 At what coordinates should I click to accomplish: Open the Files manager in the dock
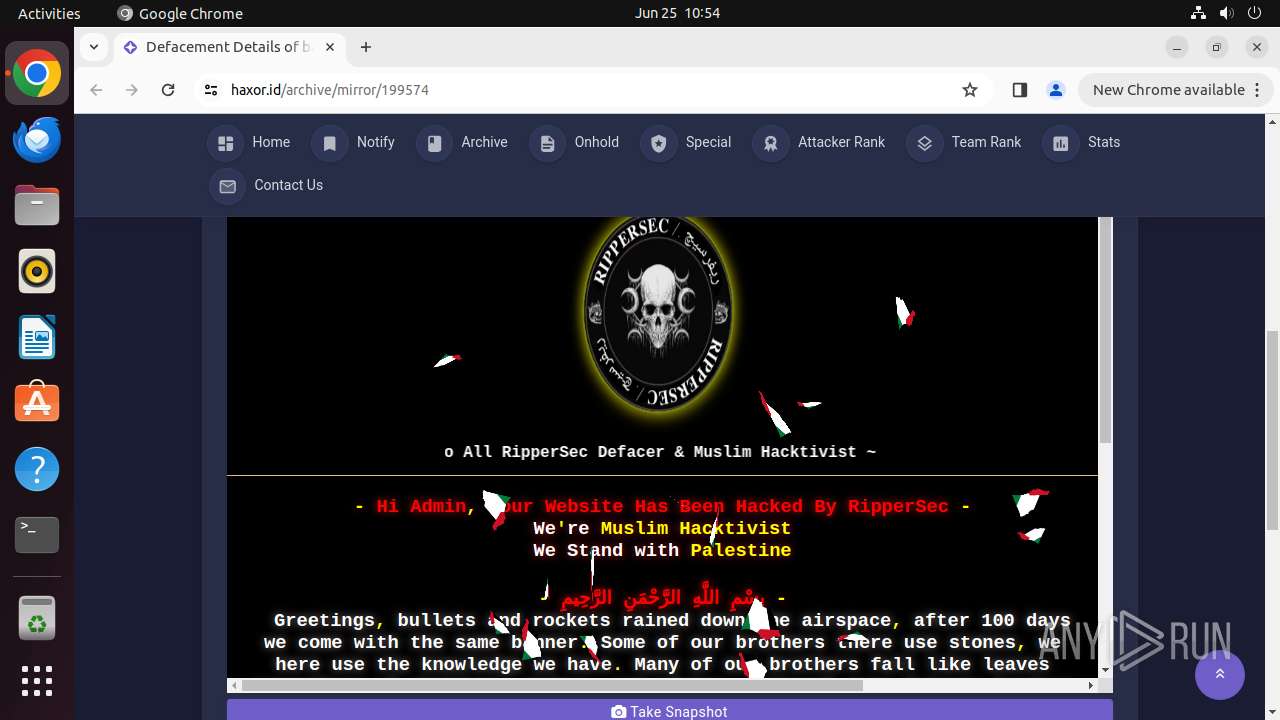(x=37, y=206)
